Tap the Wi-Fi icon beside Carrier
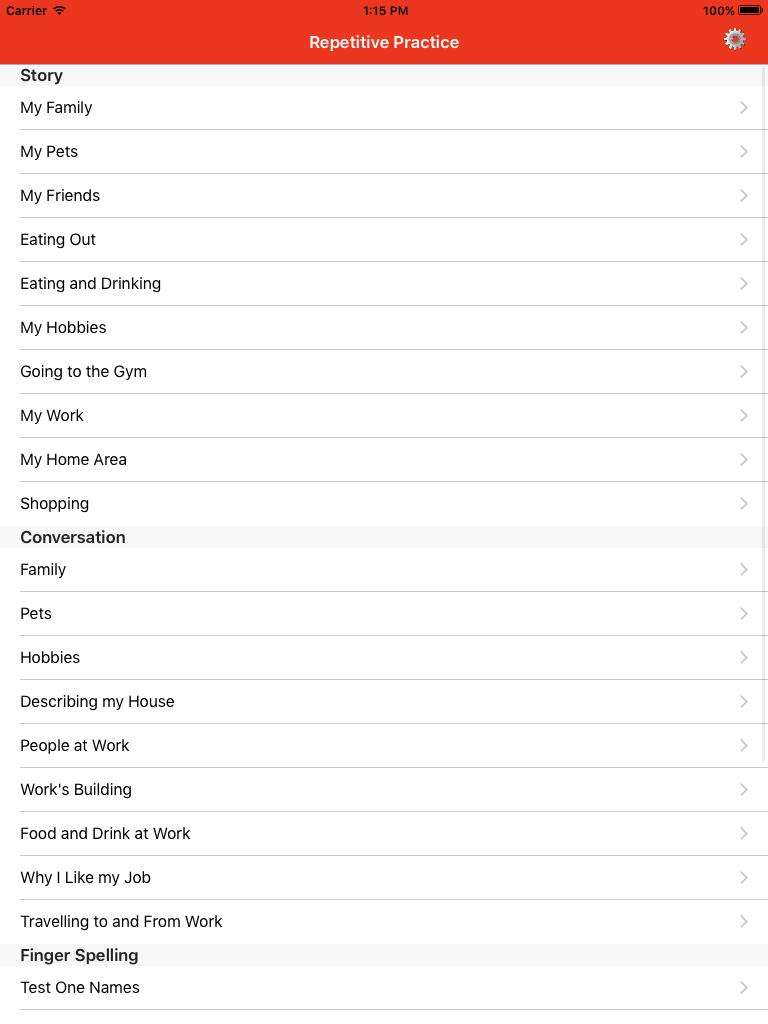The height and width of the screenshot is (1024, 768). point(59,10)
